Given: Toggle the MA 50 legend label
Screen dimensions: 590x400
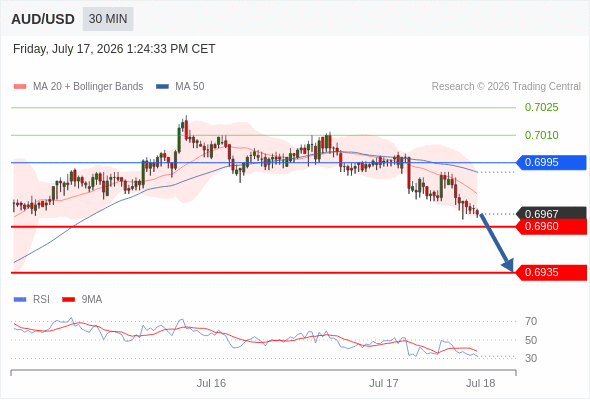Looking at the screenshot, I should (x=190, y=87).
